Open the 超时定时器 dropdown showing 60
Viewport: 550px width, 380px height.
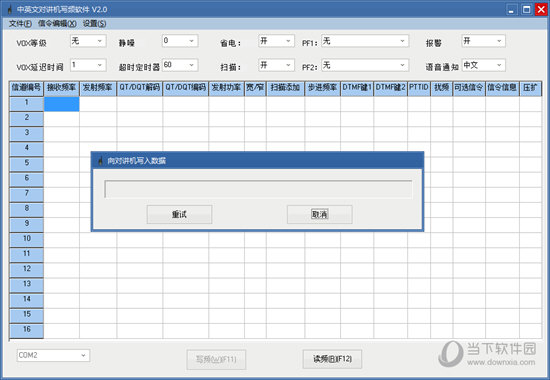(x=180, y=65)
